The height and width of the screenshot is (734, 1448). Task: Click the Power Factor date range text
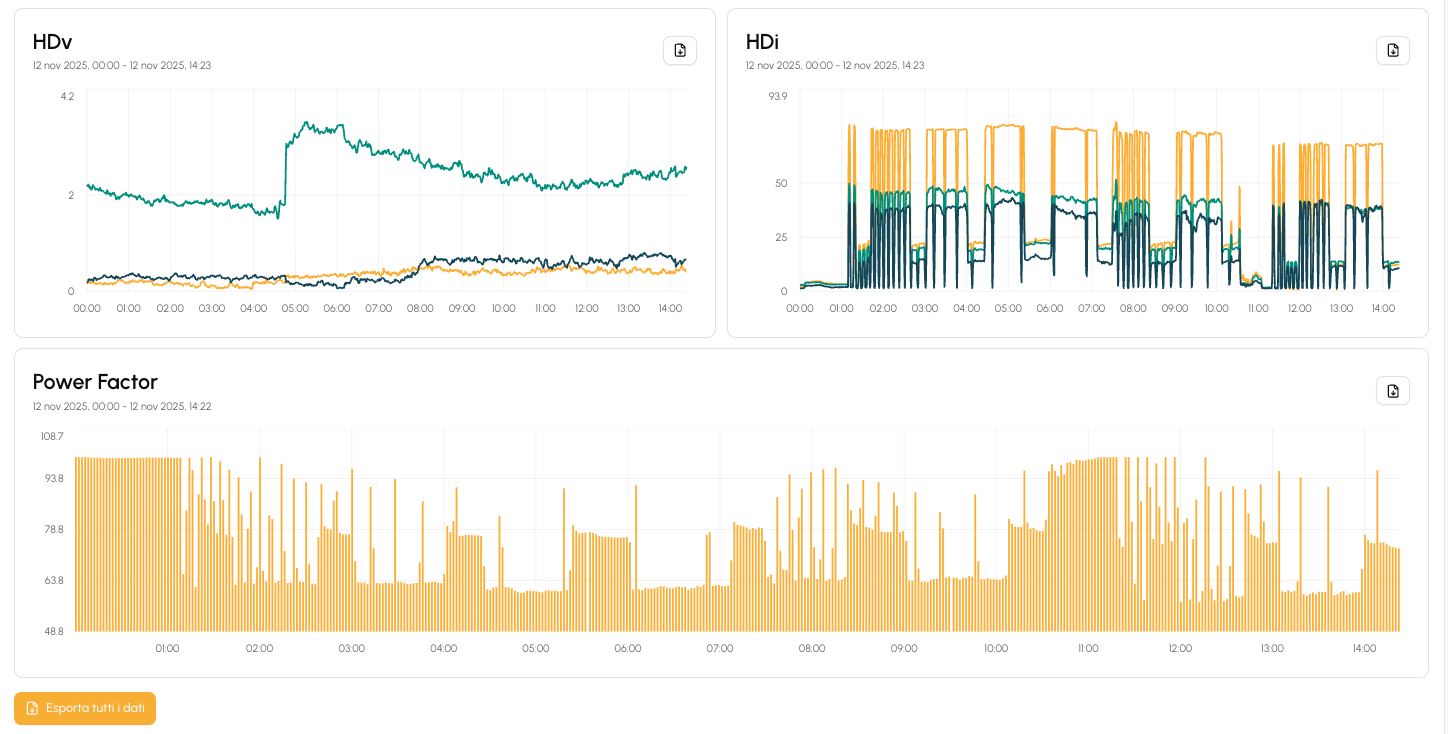click(122, 407)
